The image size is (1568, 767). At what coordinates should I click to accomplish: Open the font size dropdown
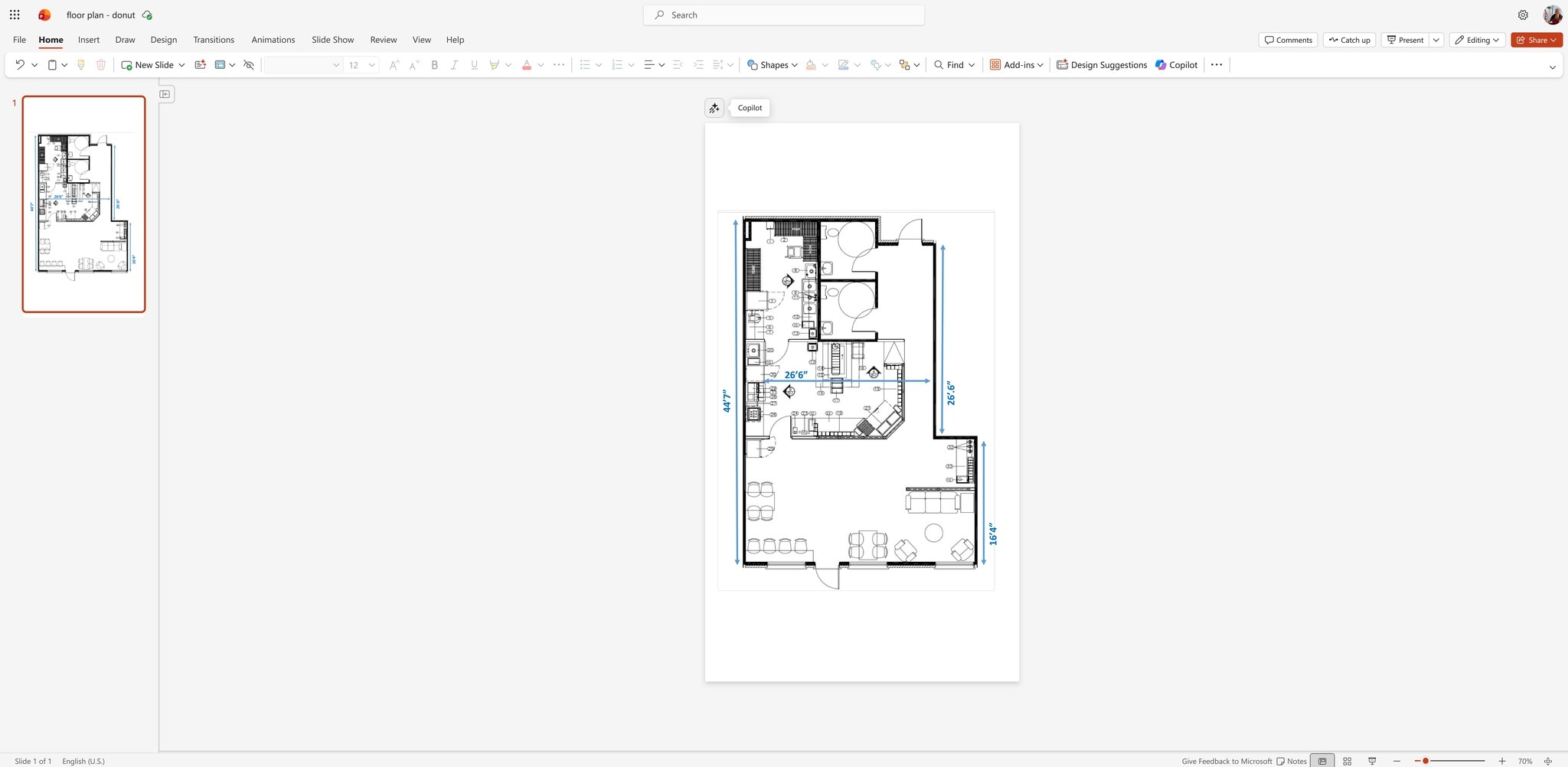pyautogui.click(x=371, y=64)
